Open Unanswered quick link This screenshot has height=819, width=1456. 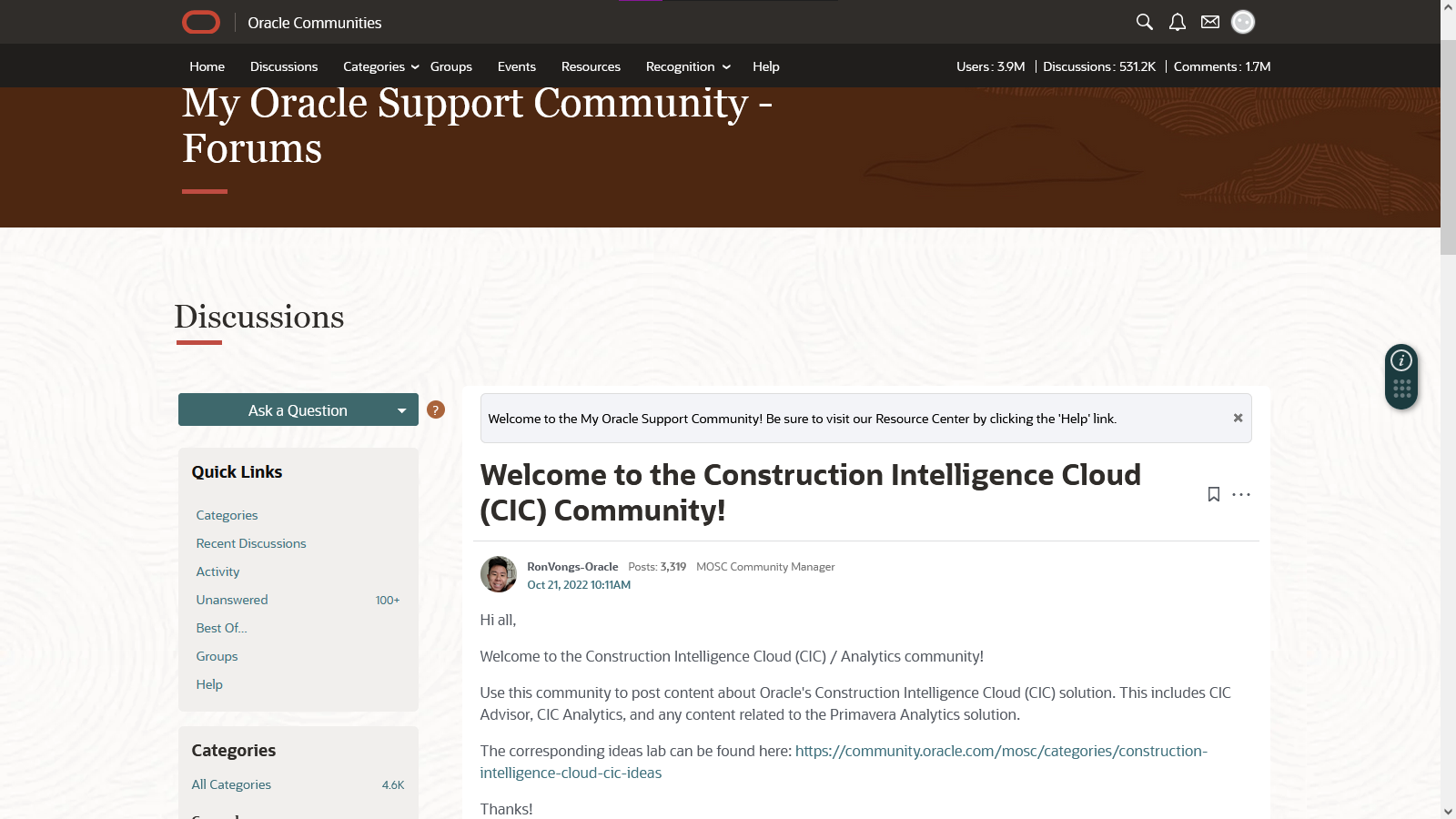click(232, 600)
